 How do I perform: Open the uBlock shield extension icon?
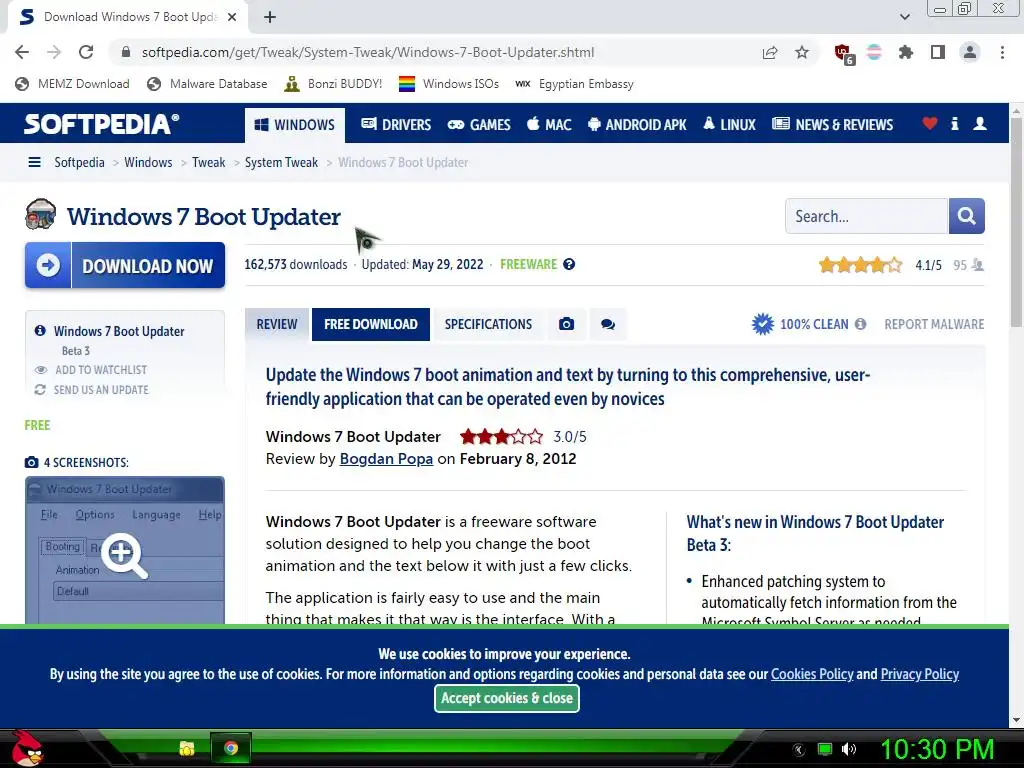(844, 54)
